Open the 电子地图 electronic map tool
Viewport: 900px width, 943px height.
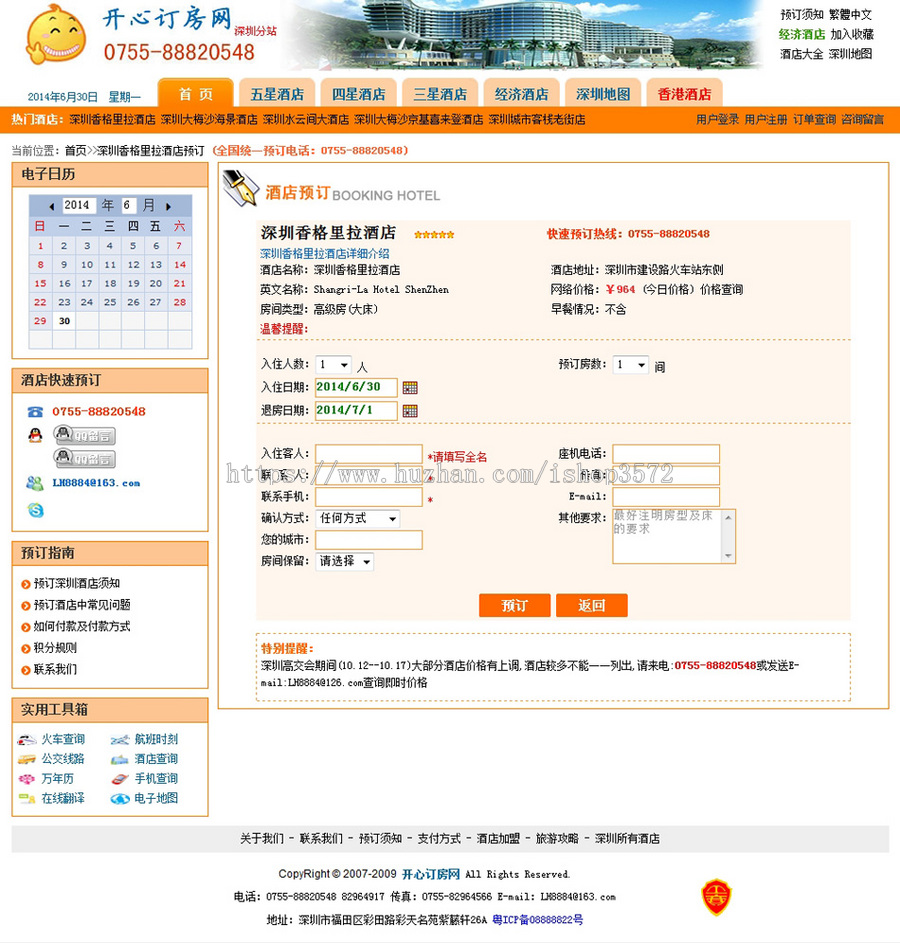[x=156, y=799]
